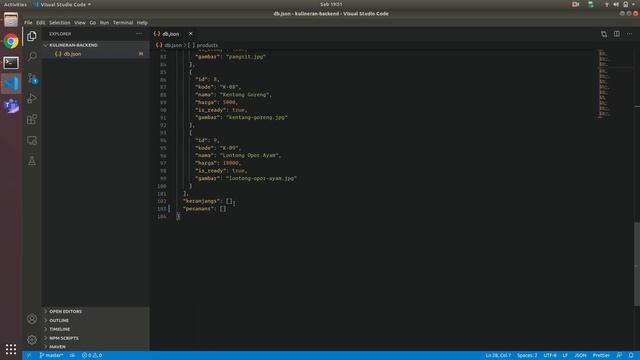The width and height of the screenshot is (640, 360).
Task: Click the Activities button in top bar
Action: (x=15, y=4)
